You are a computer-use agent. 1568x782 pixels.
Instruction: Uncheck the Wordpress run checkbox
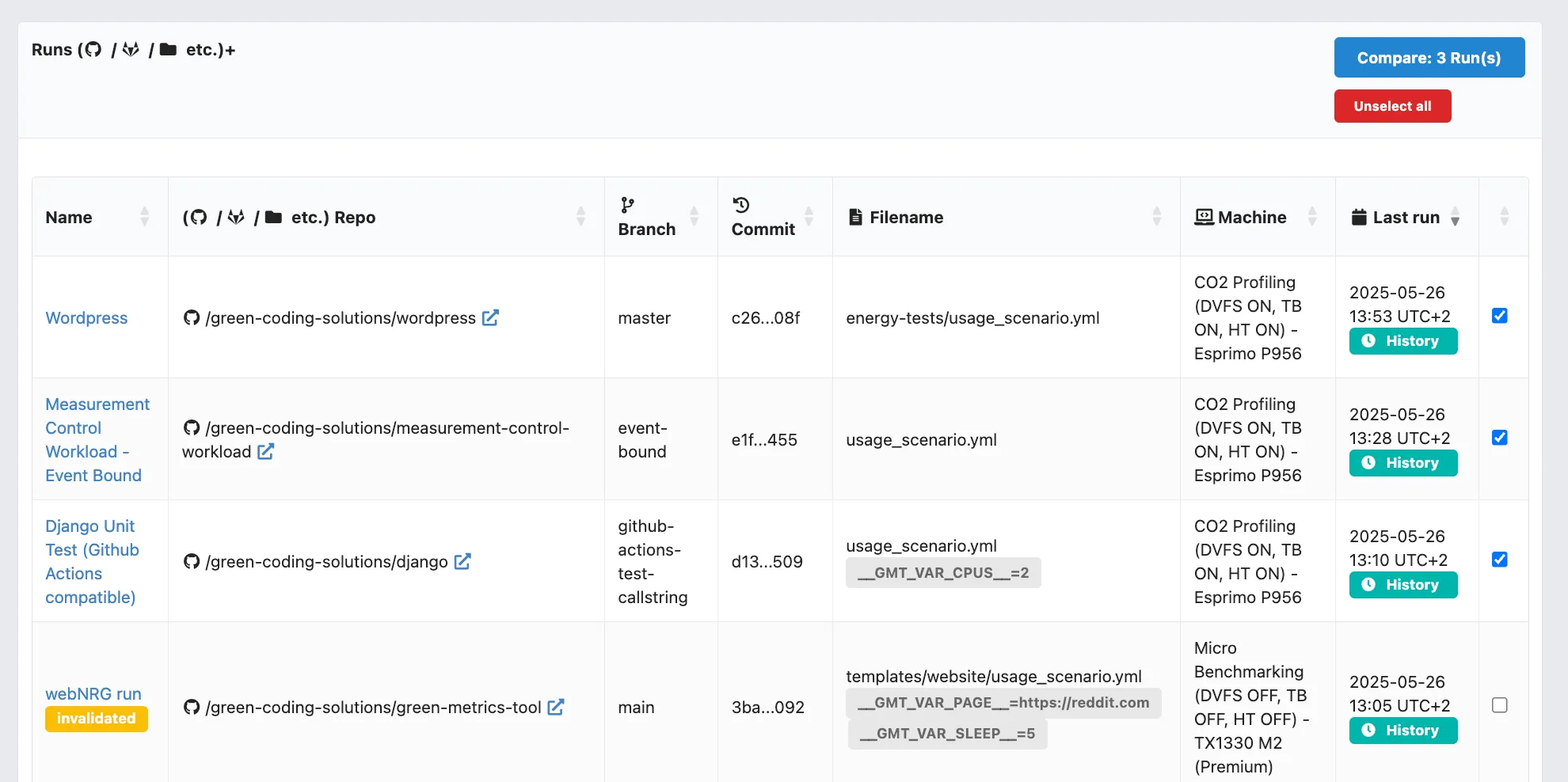click(1499, 316)
